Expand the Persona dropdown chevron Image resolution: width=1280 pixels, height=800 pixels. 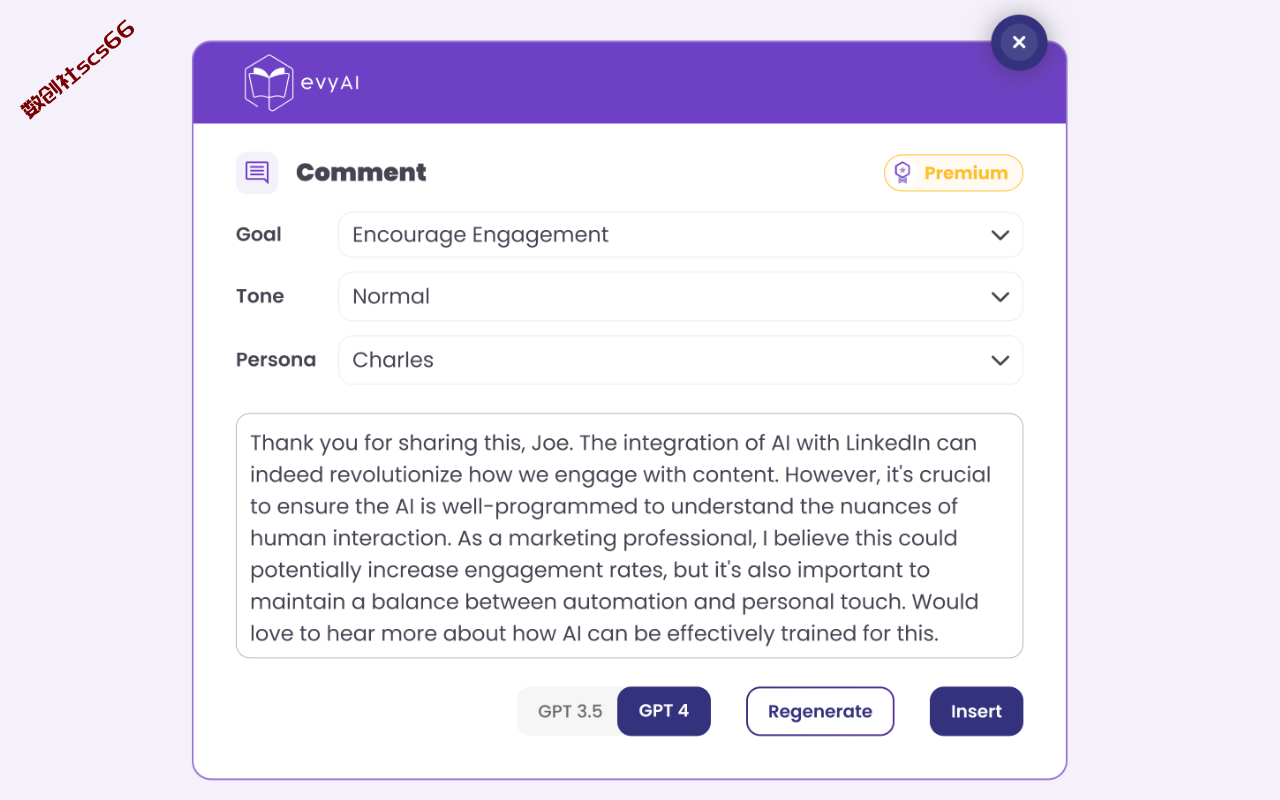click(1000, 360)
